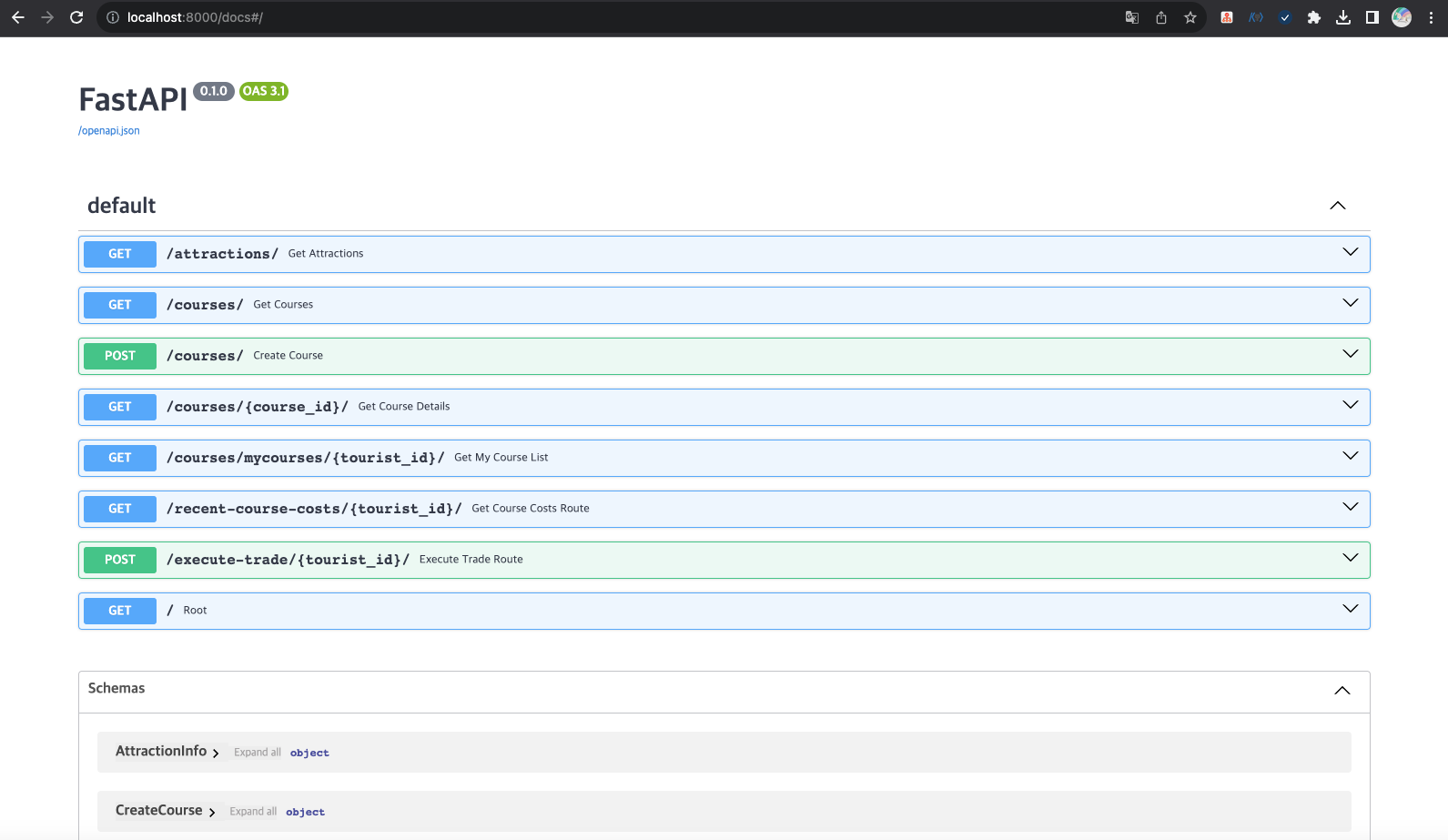Expand the POST /courses/ Create Course arrow
The image size is (1448, 840).
click(1350, 355)
